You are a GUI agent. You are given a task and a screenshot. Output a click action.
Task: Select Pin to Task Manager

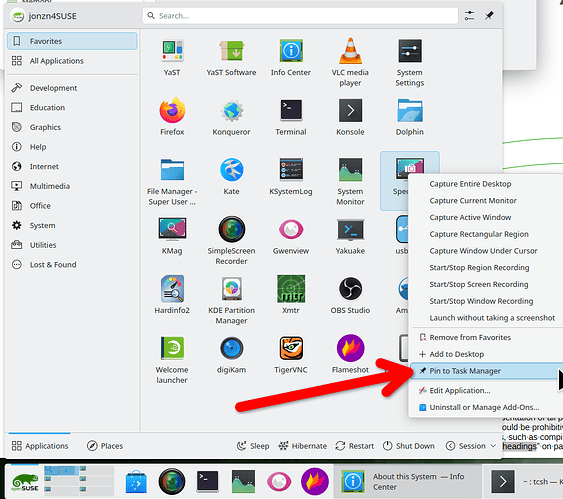pos(487,371)
